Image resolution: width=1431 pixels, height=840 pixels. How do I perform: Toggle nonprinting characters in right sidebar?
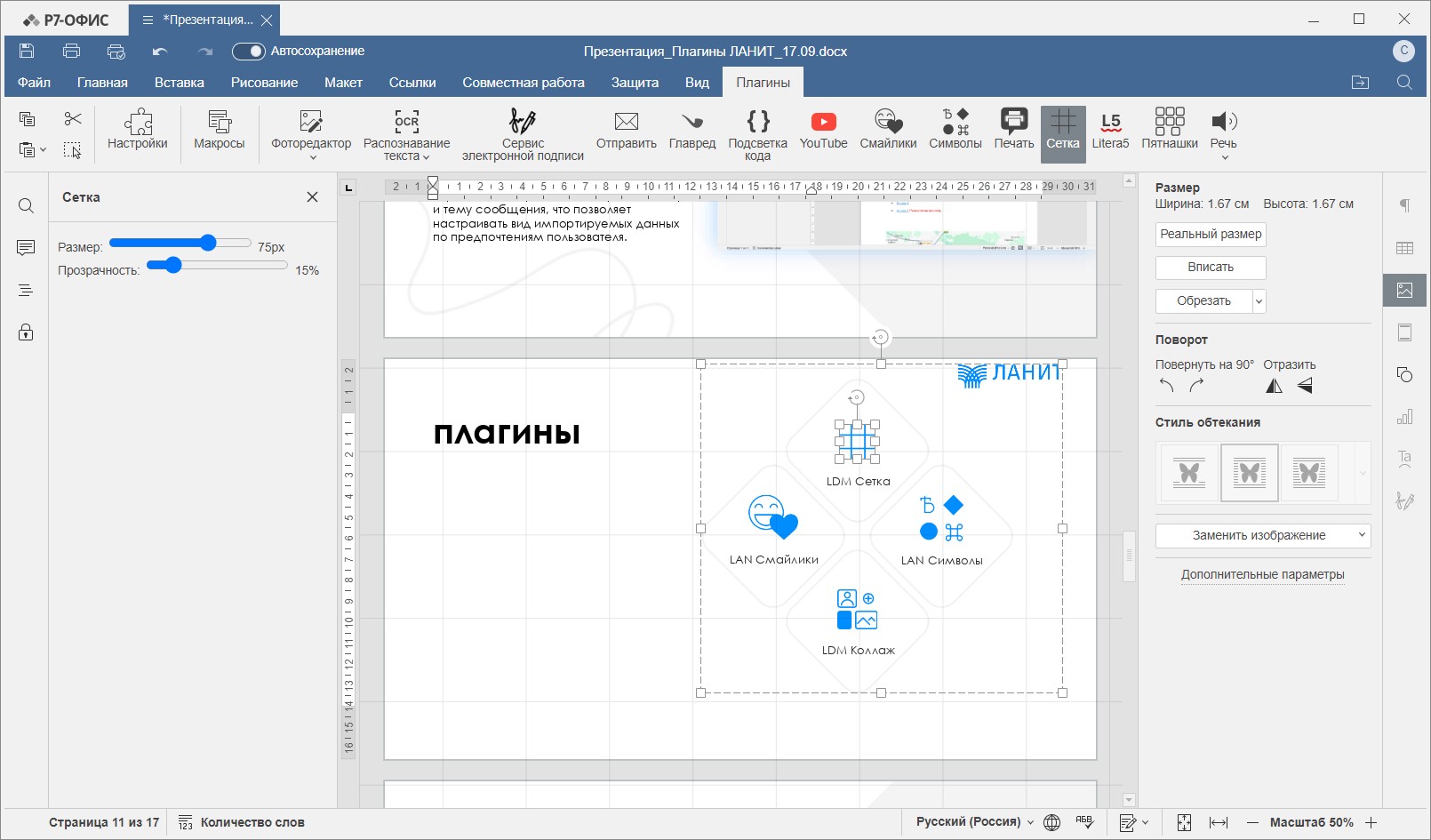pos(1404,205)
